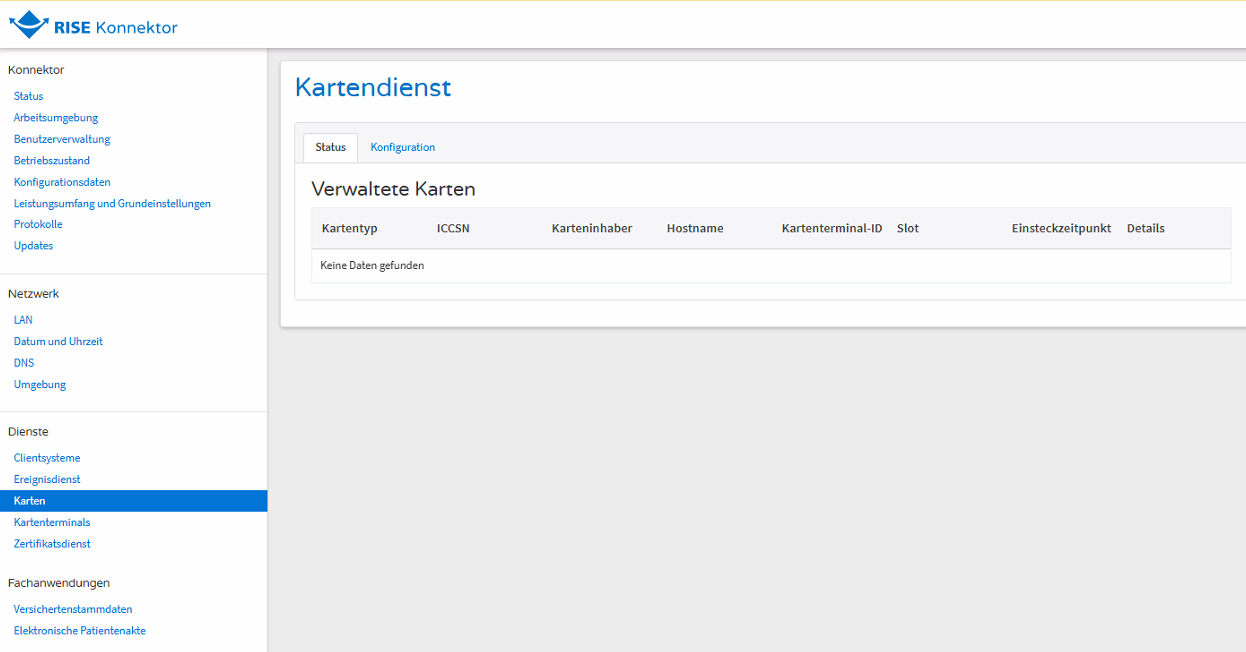Click the Fachanwendungen section heading
Image resolution: width=1246 pixels, height=652 pixels.
pyautogui.click(x=59, y=583)
